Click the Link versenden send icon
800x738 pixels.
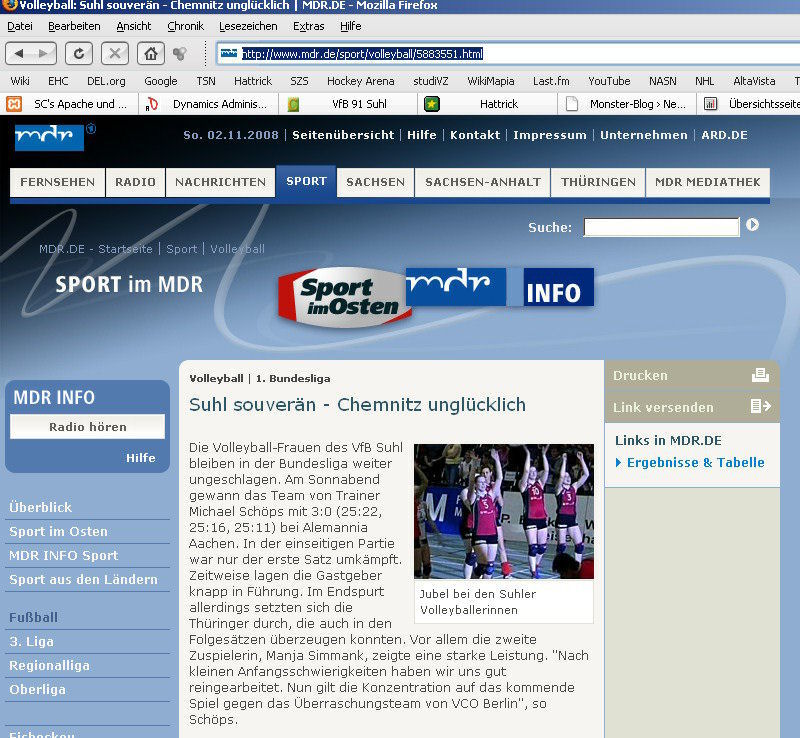click(x=760, y=406)
